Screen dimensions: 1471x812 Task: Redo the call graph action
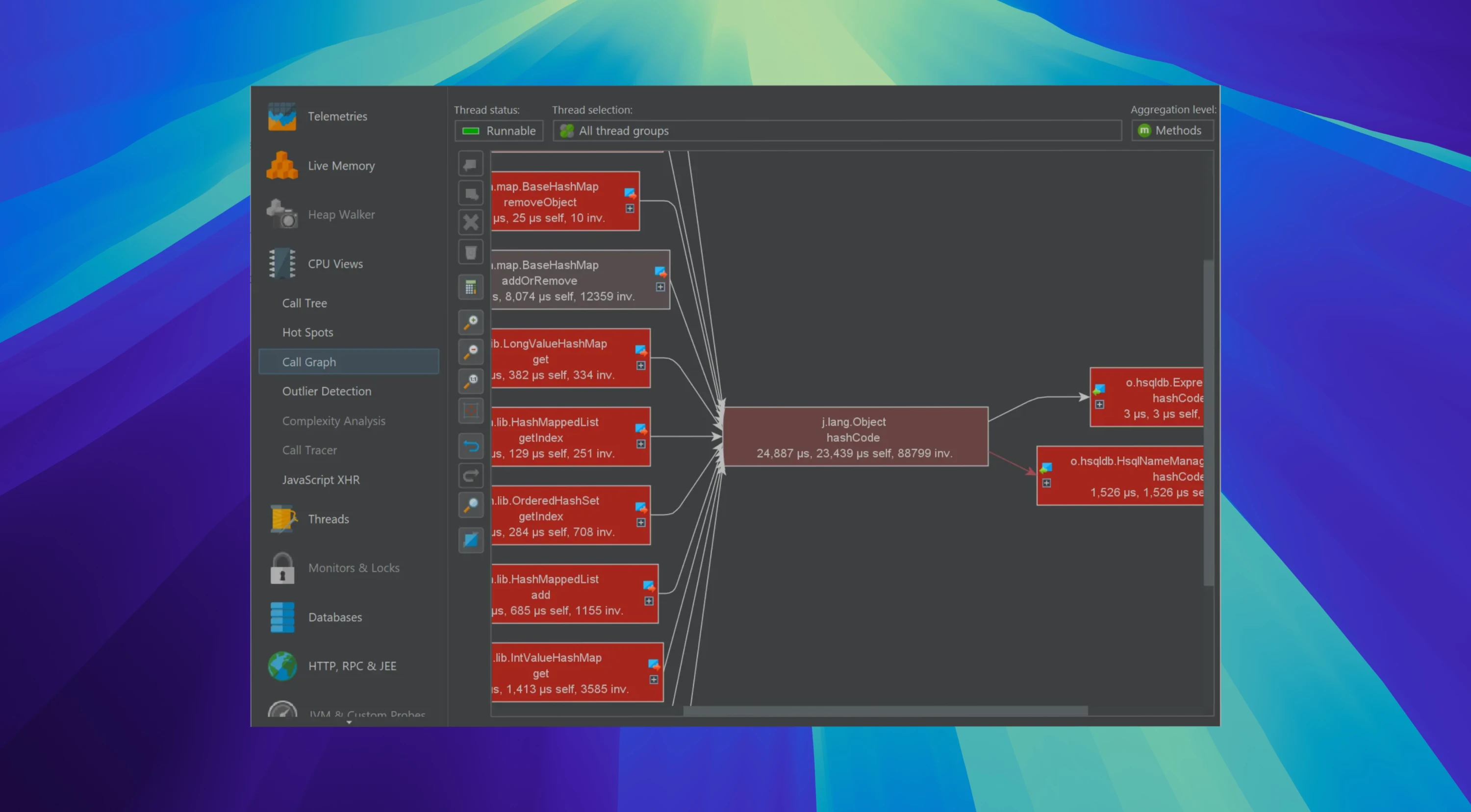click(x=471, y=475)
